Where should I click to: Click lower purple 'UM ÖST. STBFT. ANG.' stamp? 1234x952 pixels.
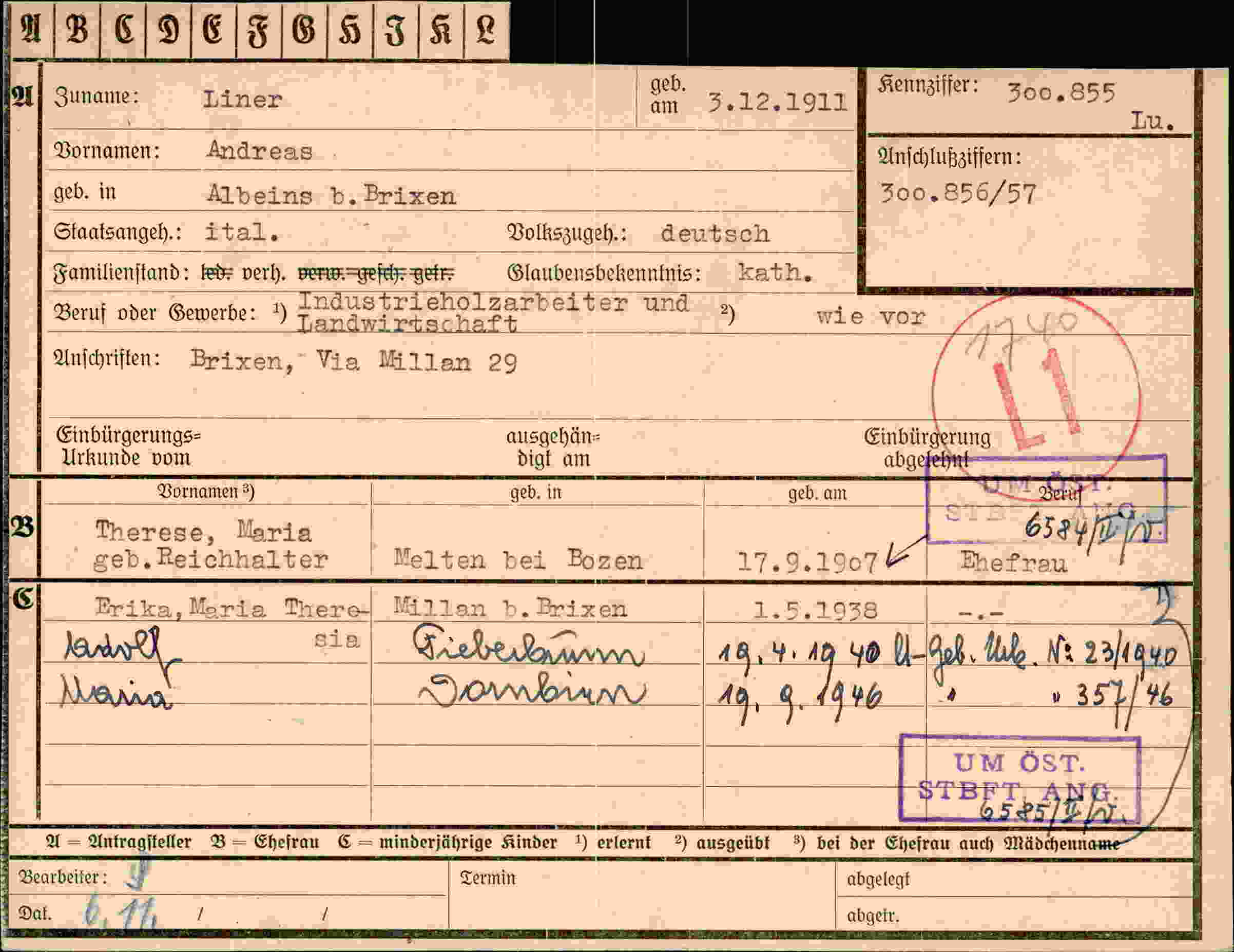click(1020, 779)
